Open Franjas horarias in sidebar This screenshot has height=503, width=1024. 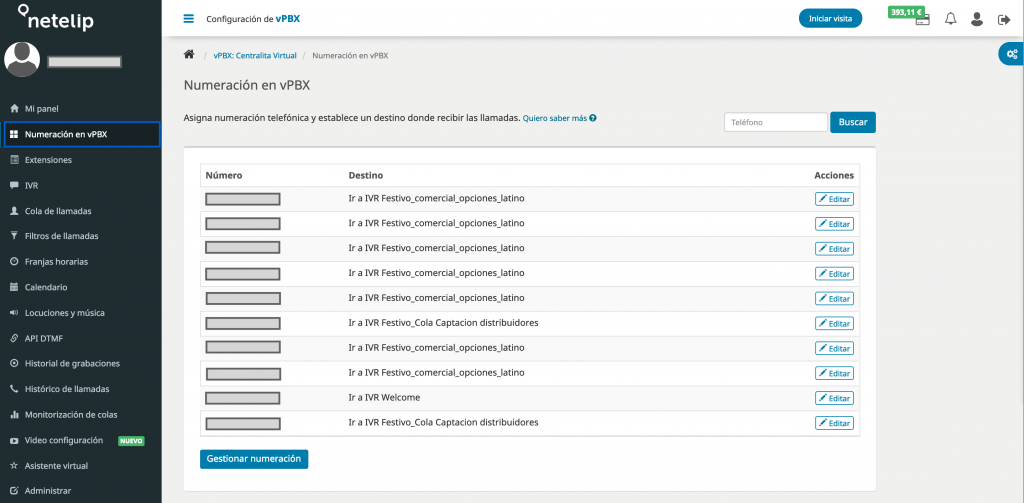(x=56, y=262)
